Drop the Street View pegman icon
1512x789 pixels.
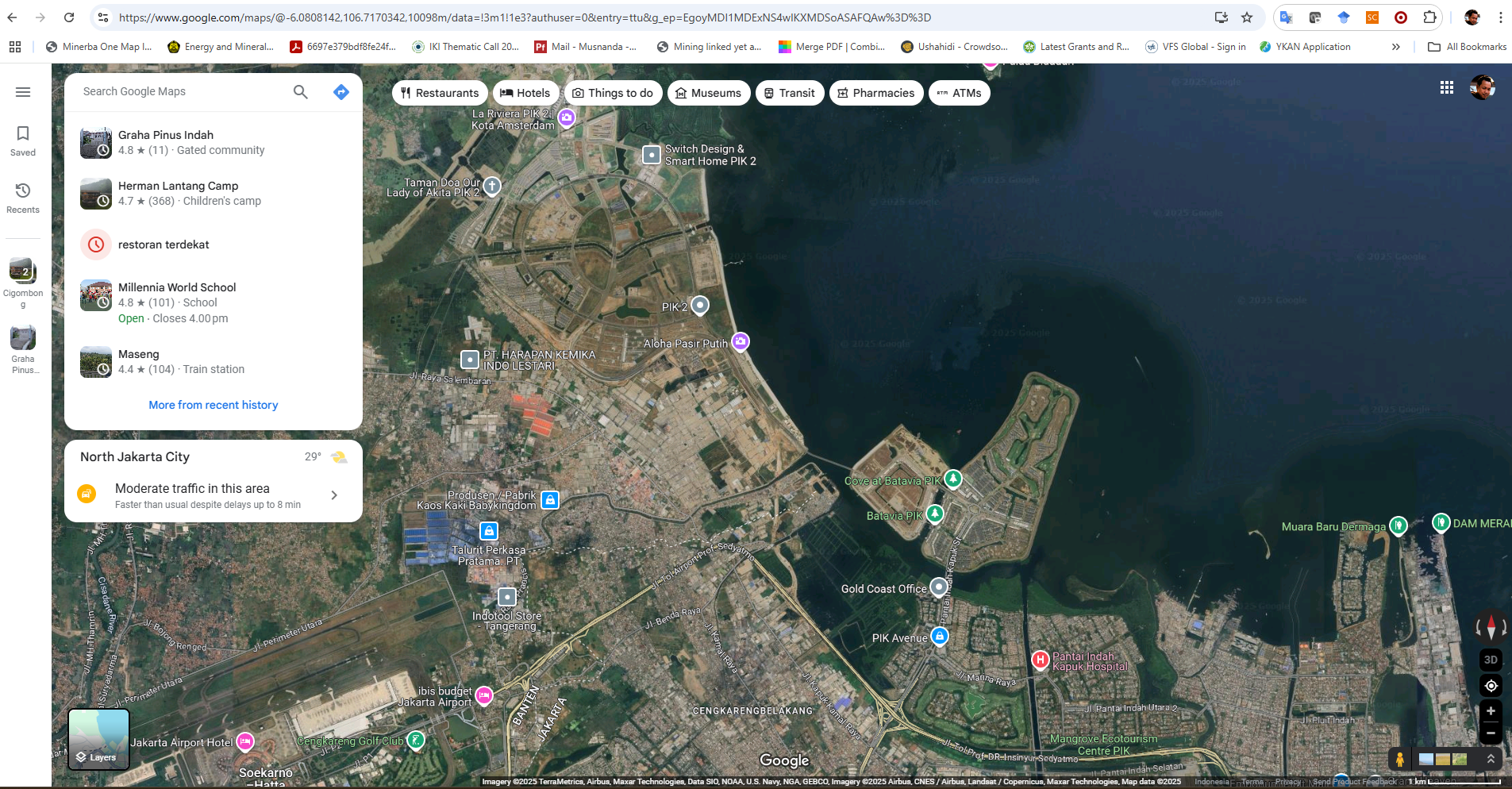[1399, 760]
